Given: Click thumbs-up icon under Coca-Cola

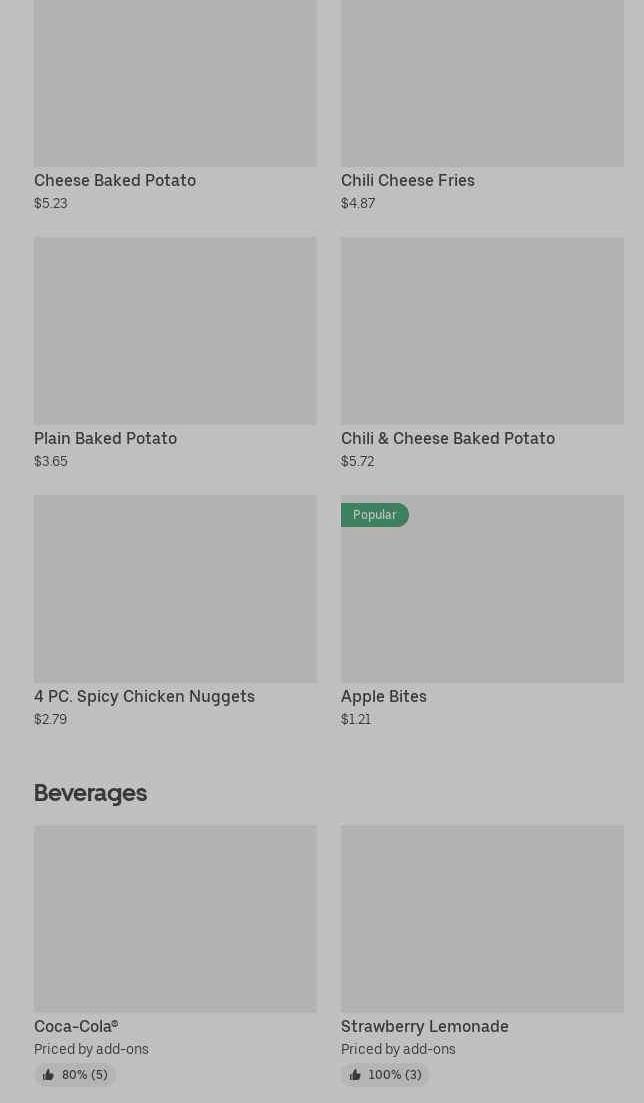Looking at the screenshot, I should tap(48, 1075).
